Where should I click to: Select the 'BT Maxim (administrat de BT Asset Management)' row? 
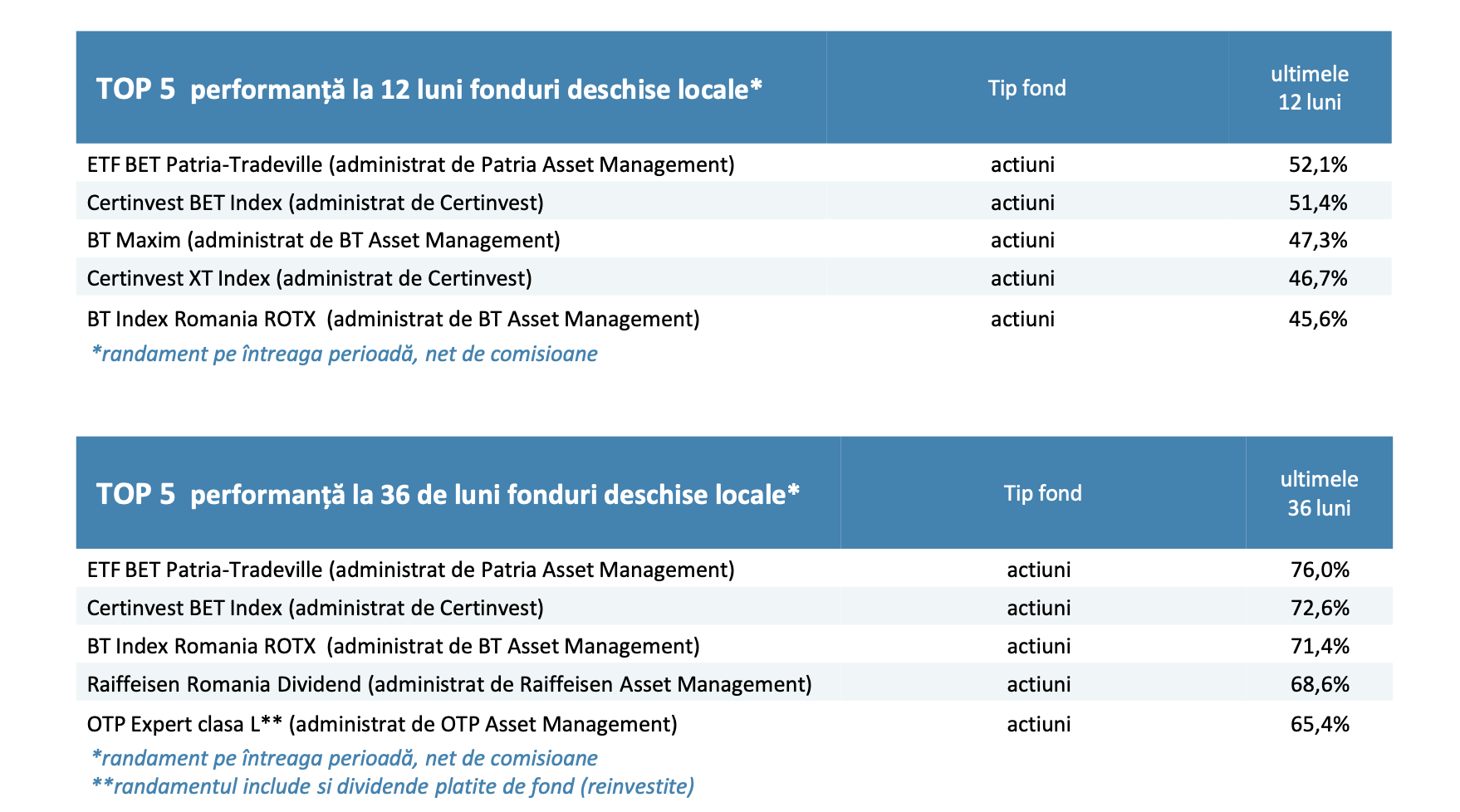734,240
